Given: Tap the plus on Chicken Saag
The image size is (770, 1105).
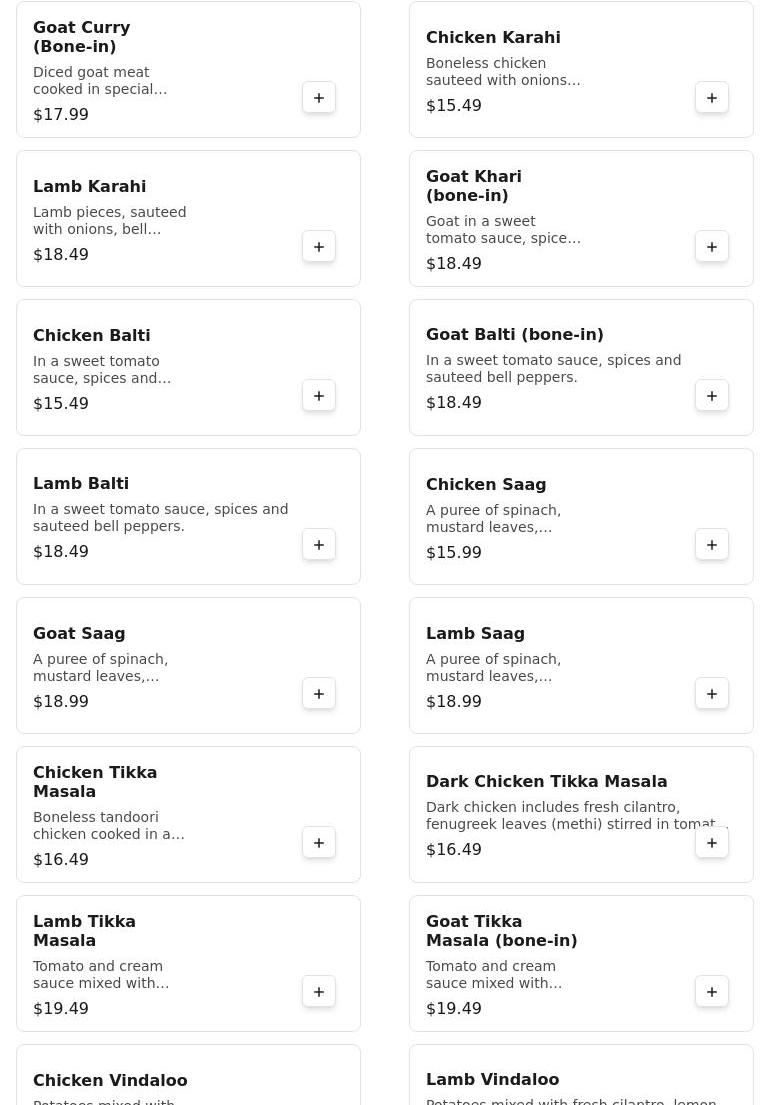Looking at the screenshot, I should (x=712, y=545).
